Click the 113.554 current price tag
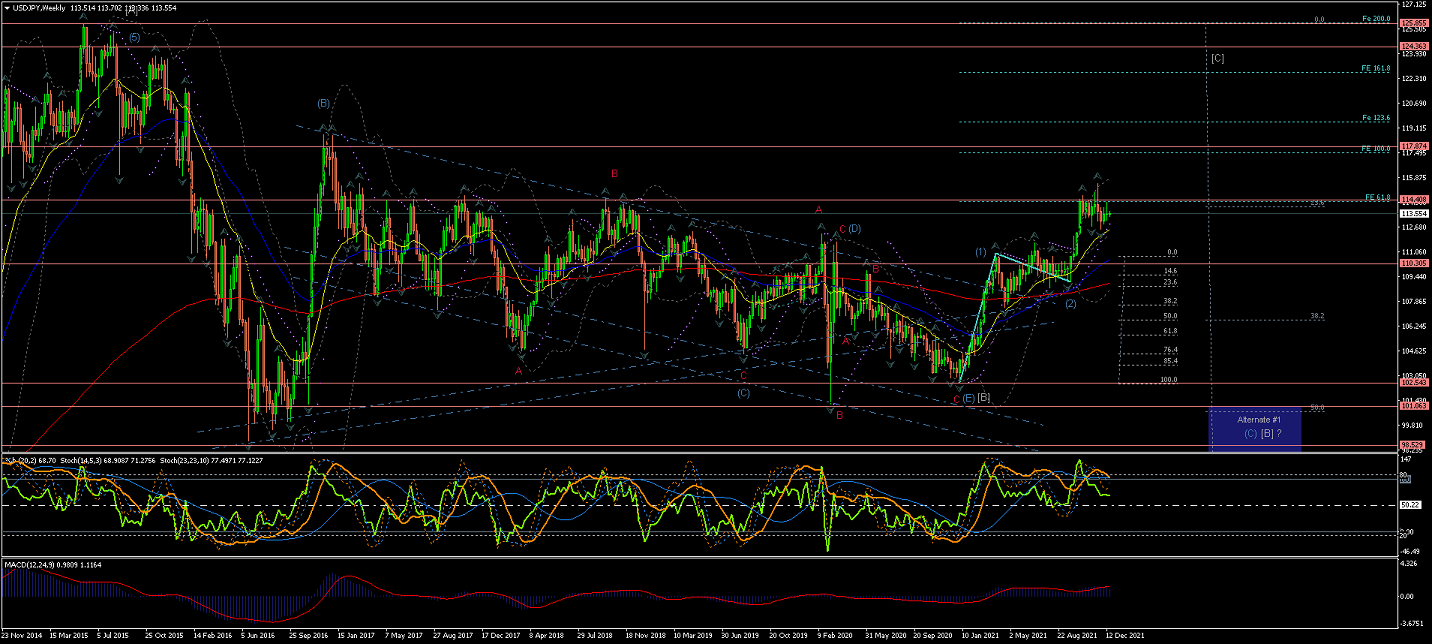This screenshot has width=1432, height=644. [1415, 214]
